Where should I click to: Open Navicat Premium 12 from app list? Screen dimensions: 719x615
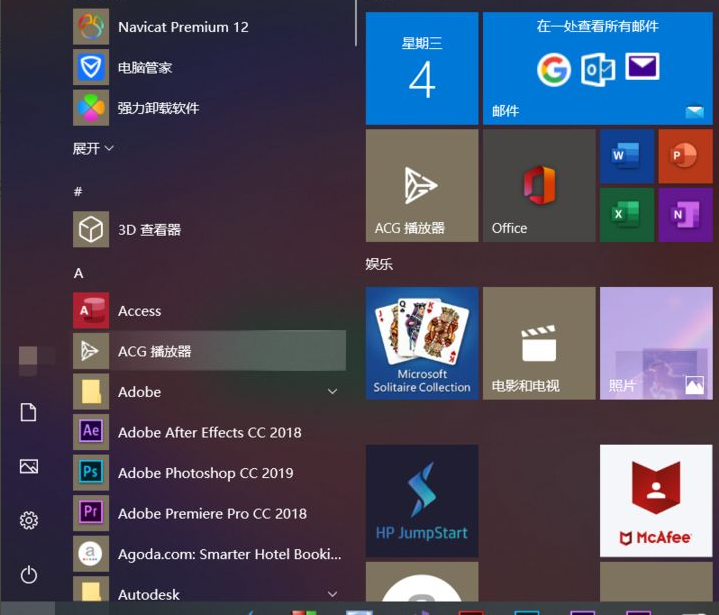point(183,27)
